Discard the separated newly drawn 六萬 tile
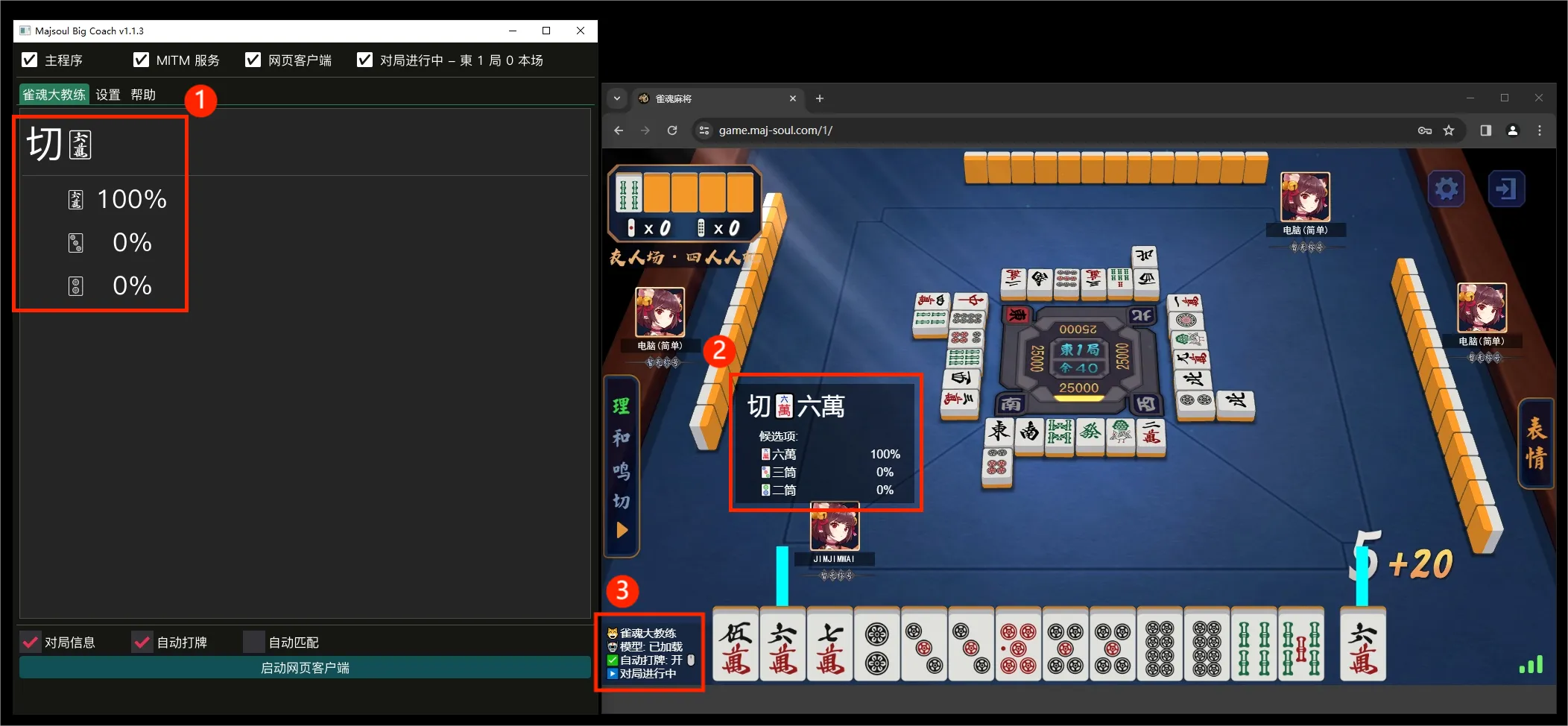Viewport: 1568px width, 726px height. click(1363, 645)
